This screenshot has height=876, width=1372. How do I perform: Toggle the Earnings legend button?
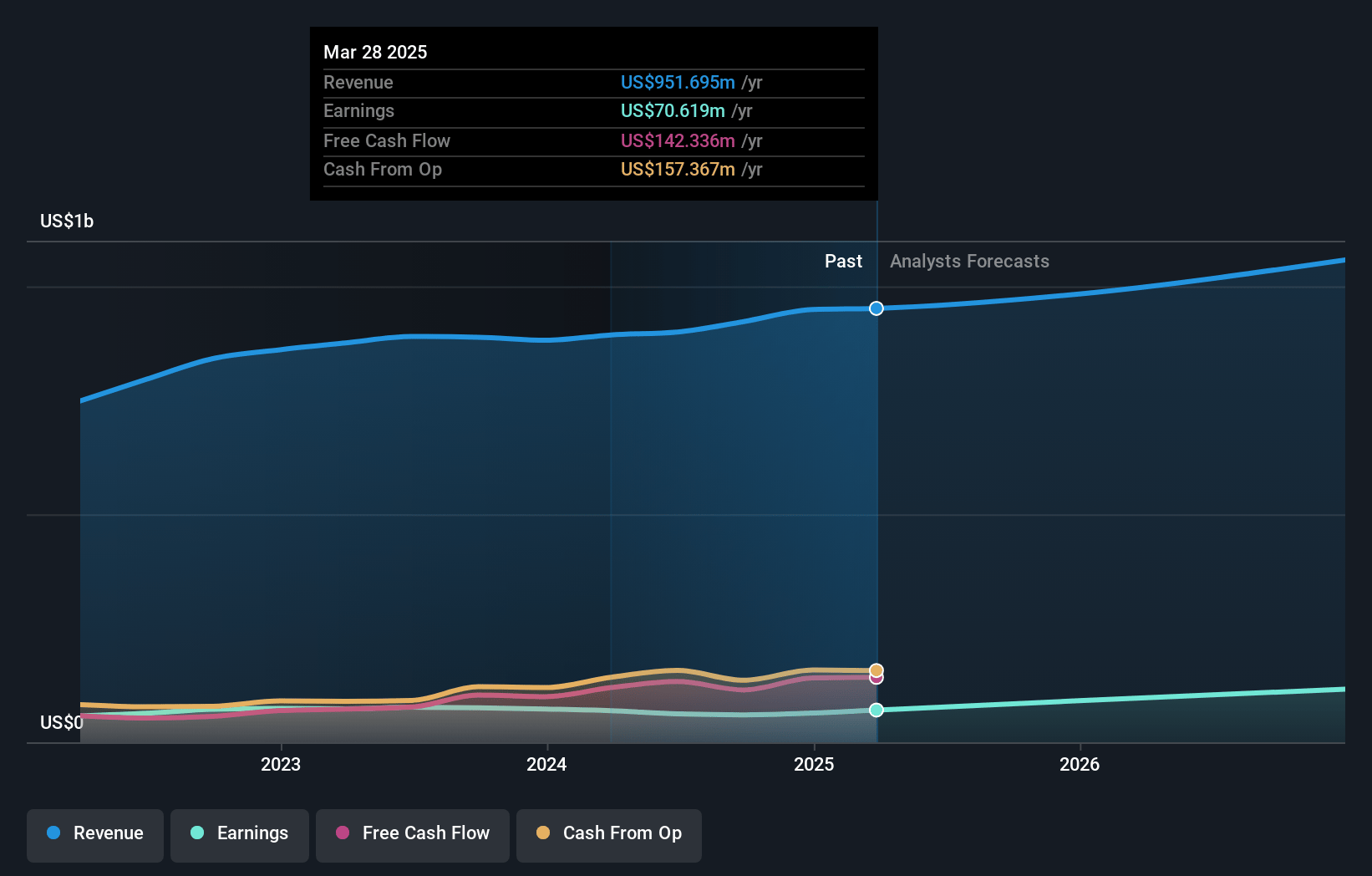[240, 835]
